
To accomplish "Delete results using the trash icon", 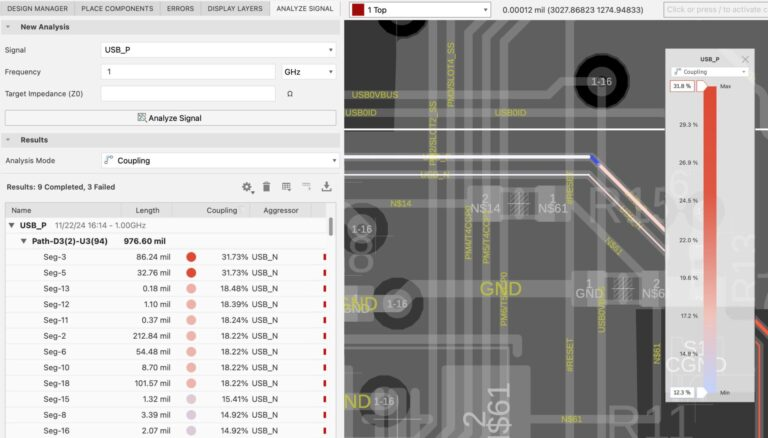I will tap(266, 187).
